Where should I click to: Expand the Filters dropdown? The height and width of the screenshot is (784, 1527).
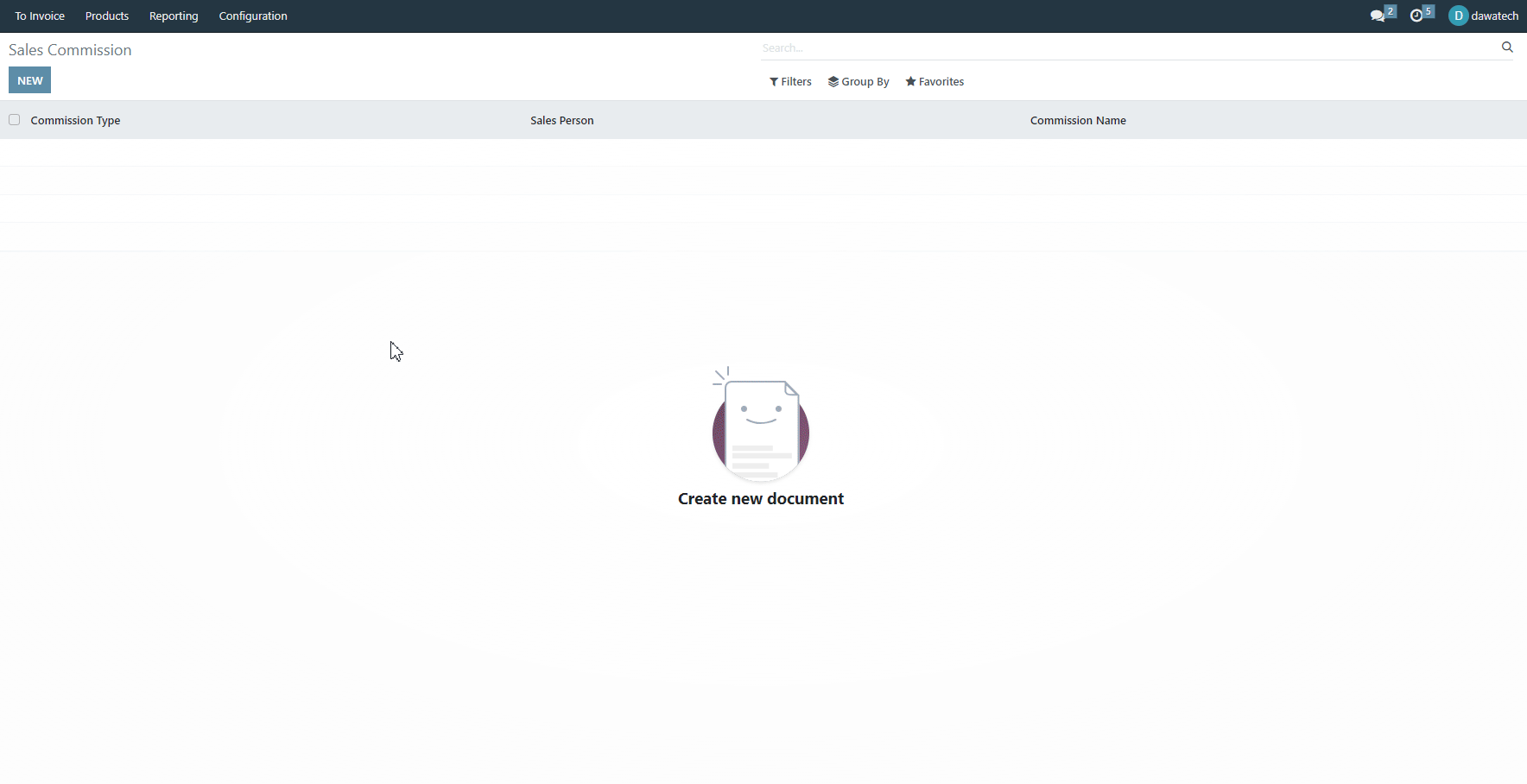tap(790, 81)
